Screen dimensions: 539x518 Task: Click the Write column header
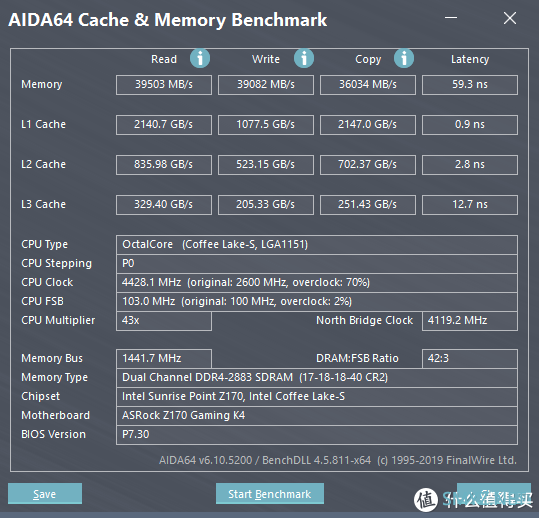pos(266,59)
